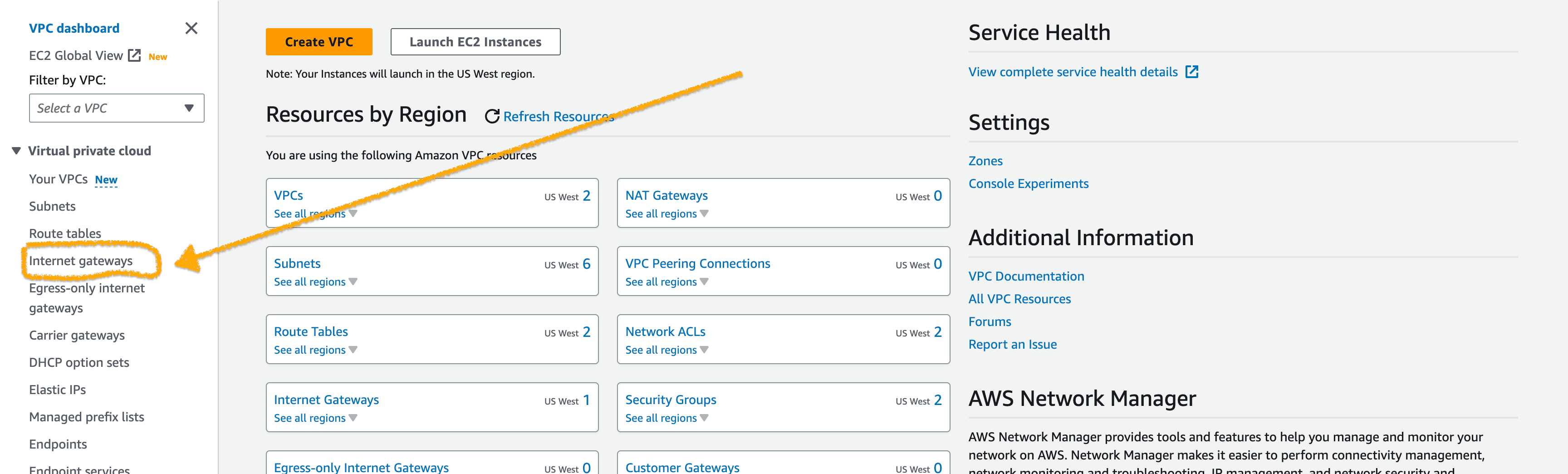
Task: Click Launch EC2 Instances button
Action: (475, 42)
